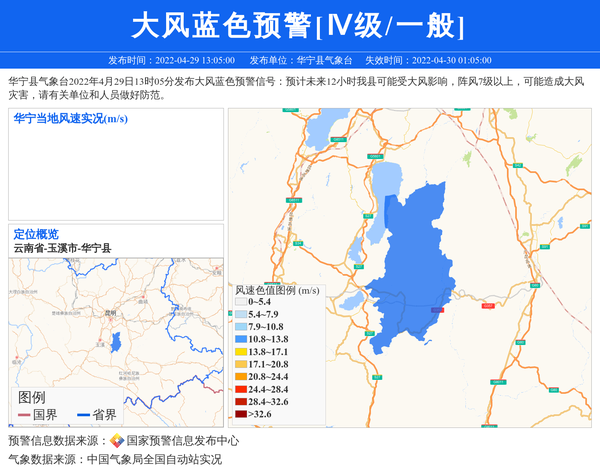Select the >32.6 dark red legend swatch

[x=240, y=413]
